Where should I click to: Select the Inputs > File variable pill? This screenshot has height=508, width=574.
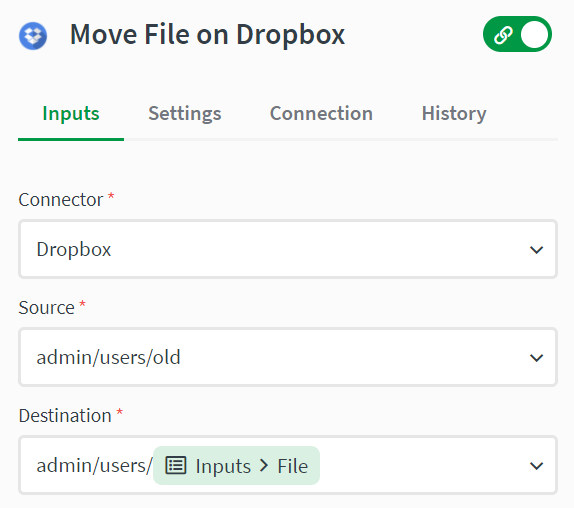(236, 466)
